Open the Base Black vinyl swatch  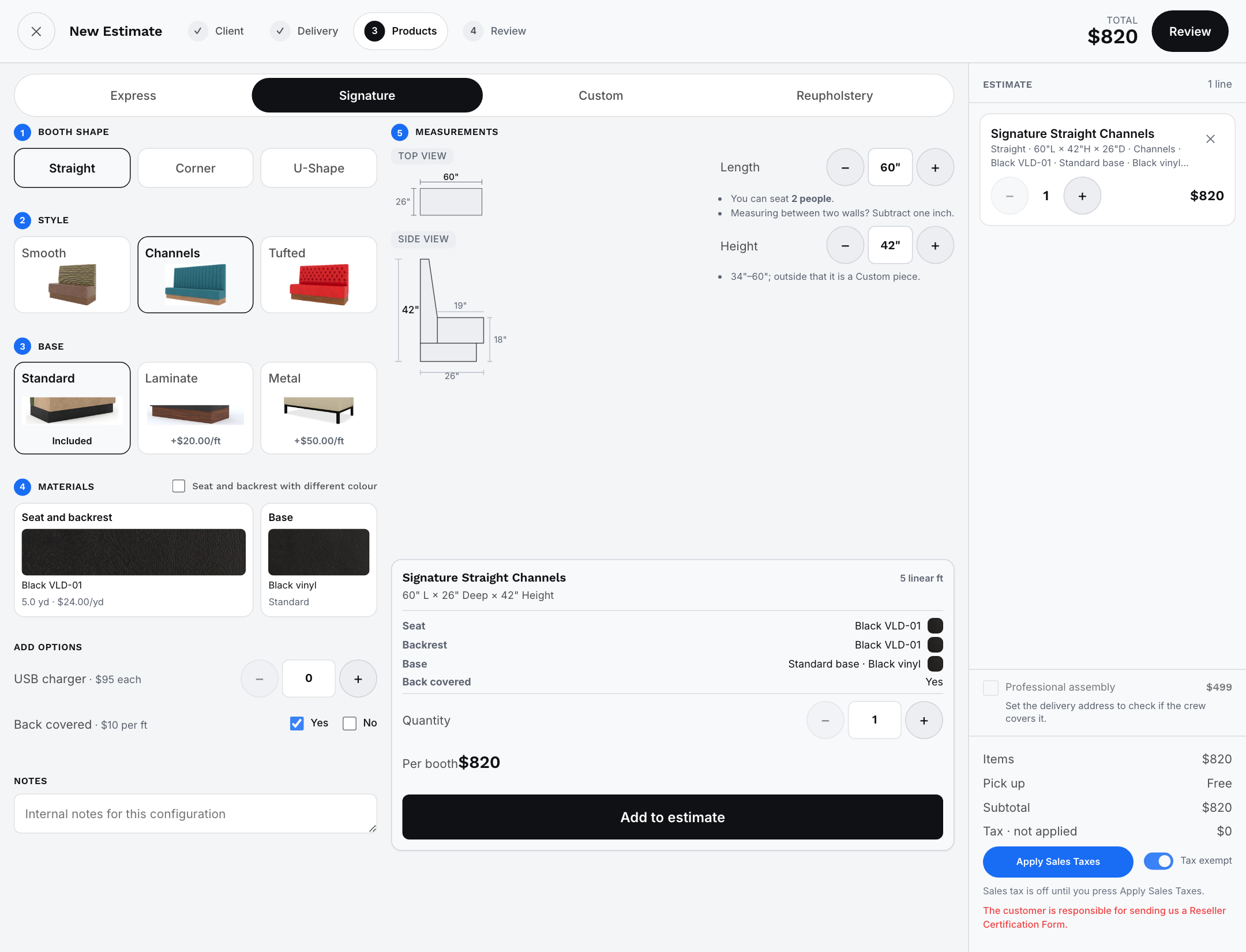click(319, 552)
